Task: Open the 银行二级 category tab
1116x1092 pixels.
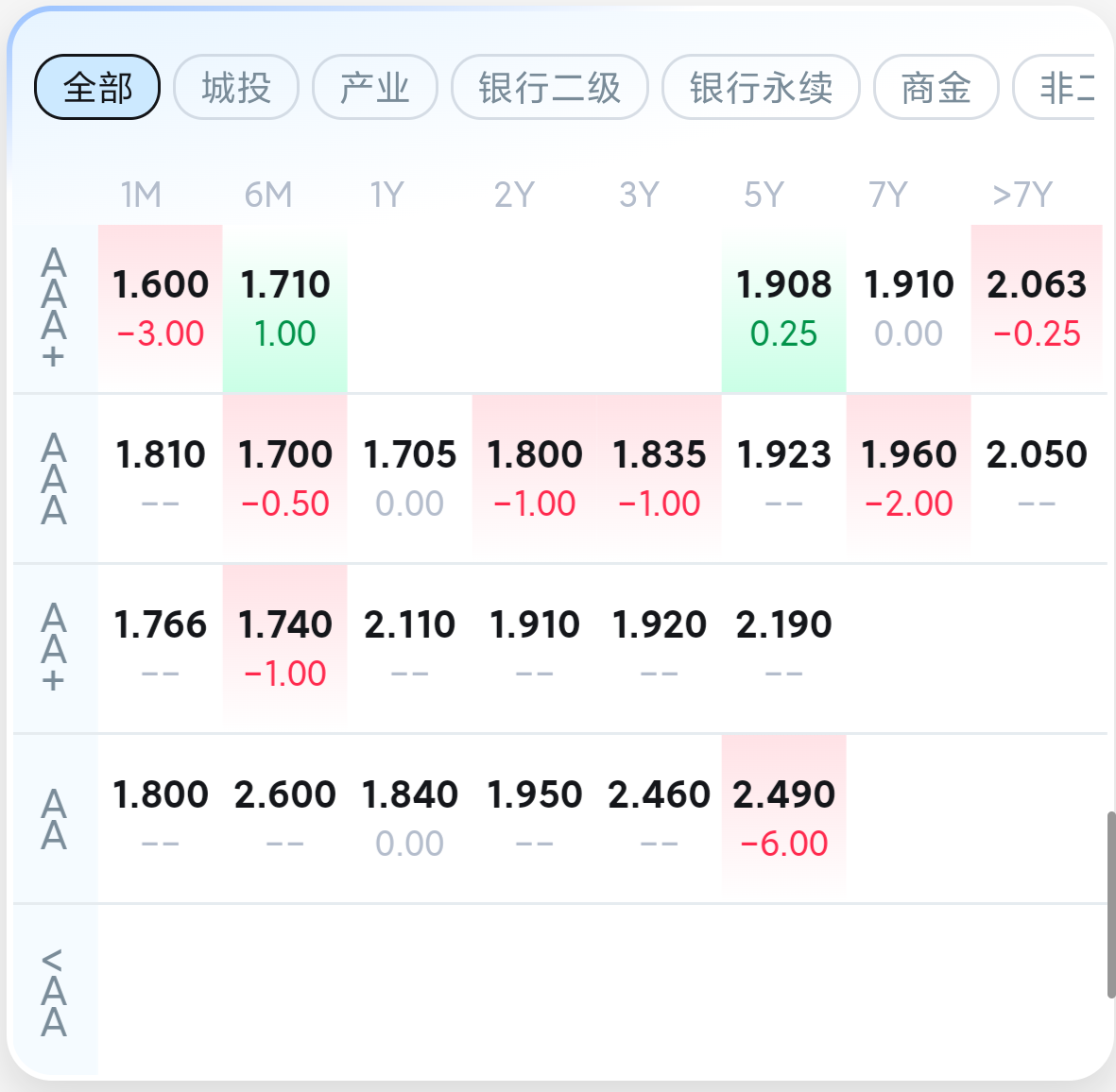Action: pyautogui.click(x=549, y=88)
